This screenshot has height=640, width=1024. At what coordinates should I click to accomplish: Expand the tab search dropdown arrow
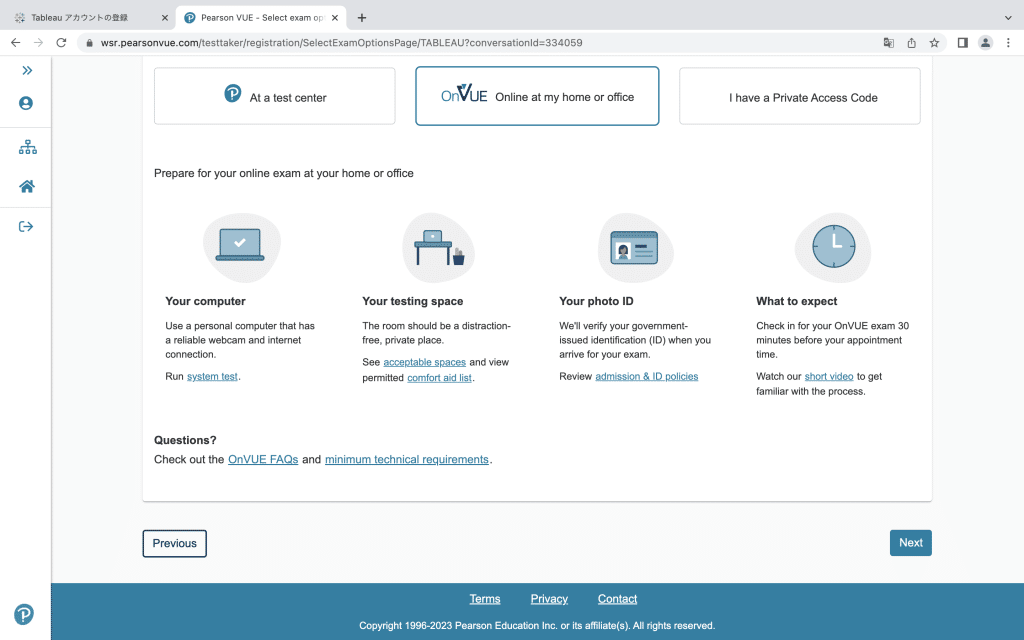tap(1008, 18)
